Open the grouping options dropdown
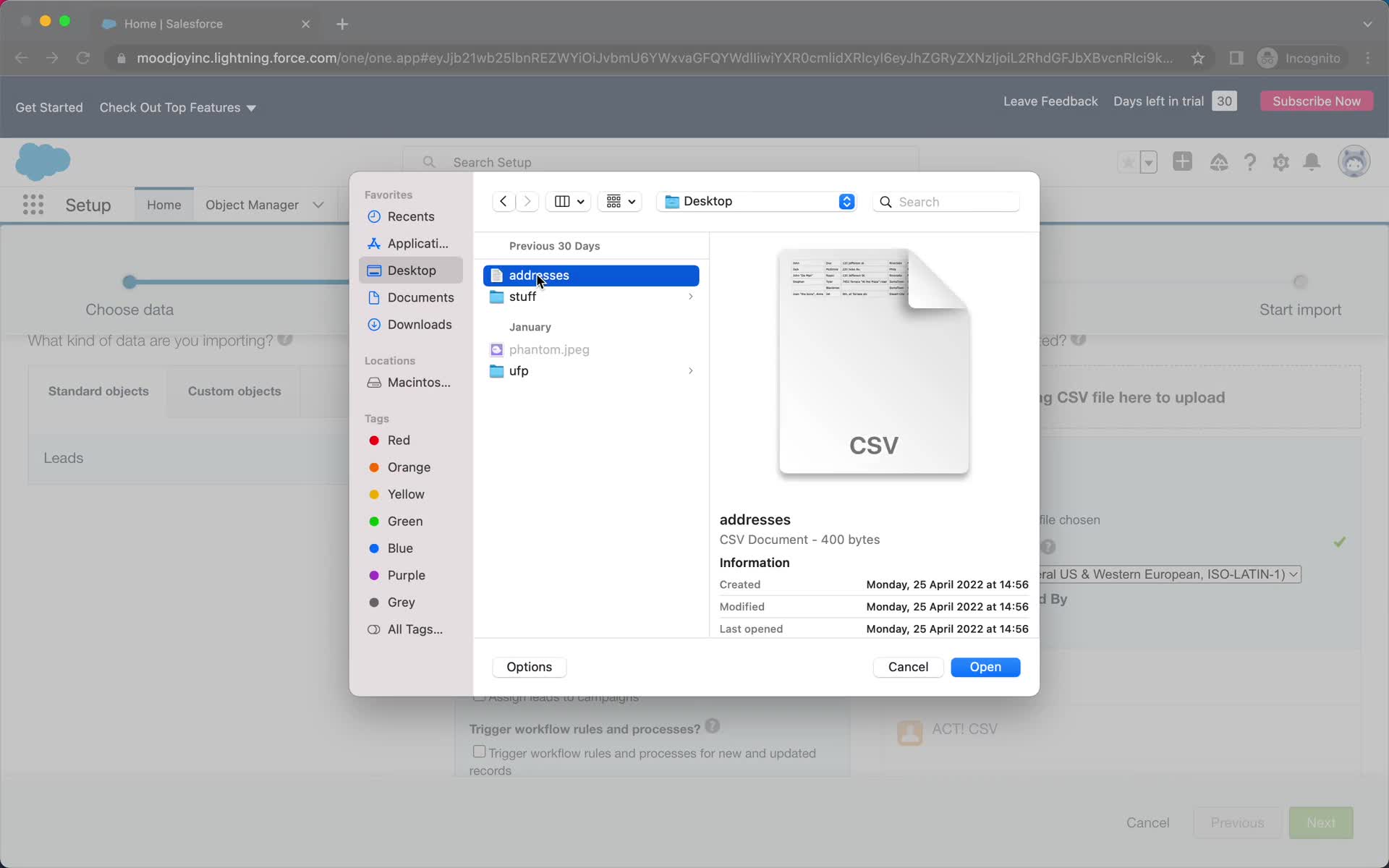 (620, 202)
